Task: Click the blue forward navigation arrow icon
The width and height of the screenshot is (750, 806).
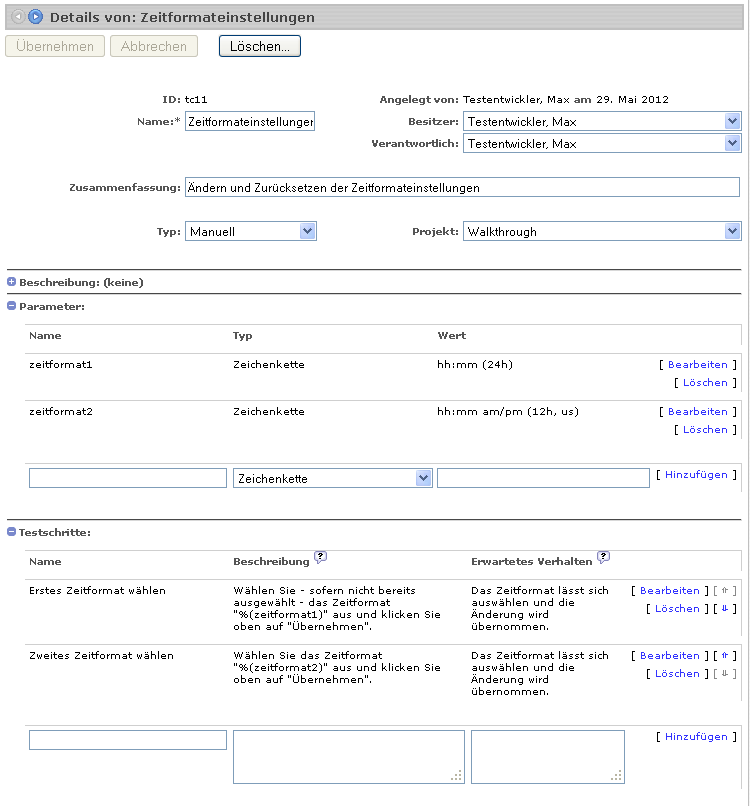Action: point(36,17)
